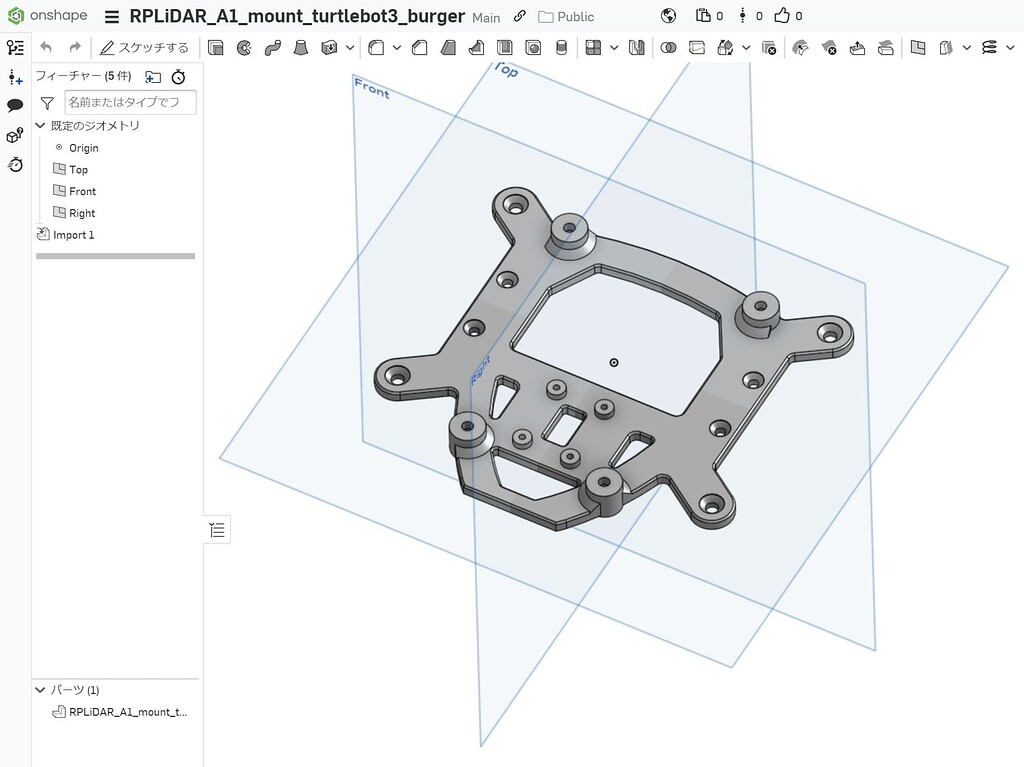Select the Extrude tool
This screenshot has height=767, width=1024.
215,47
